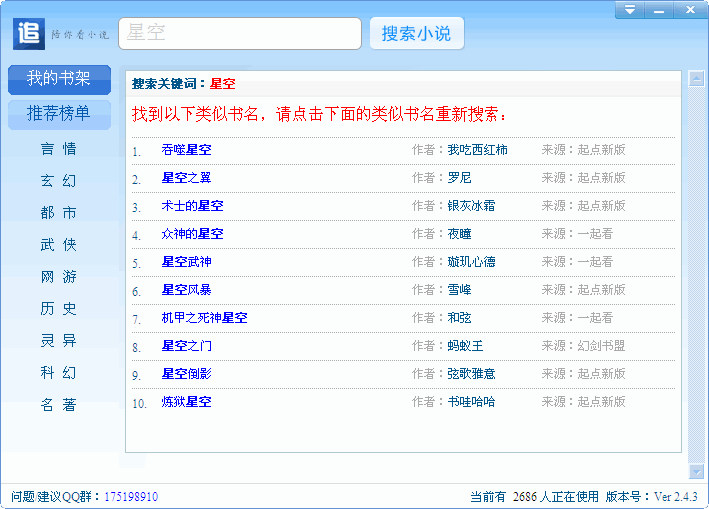Click scrollbar up arrow in results
The image size is (709, 509).
tap(696, 79)
